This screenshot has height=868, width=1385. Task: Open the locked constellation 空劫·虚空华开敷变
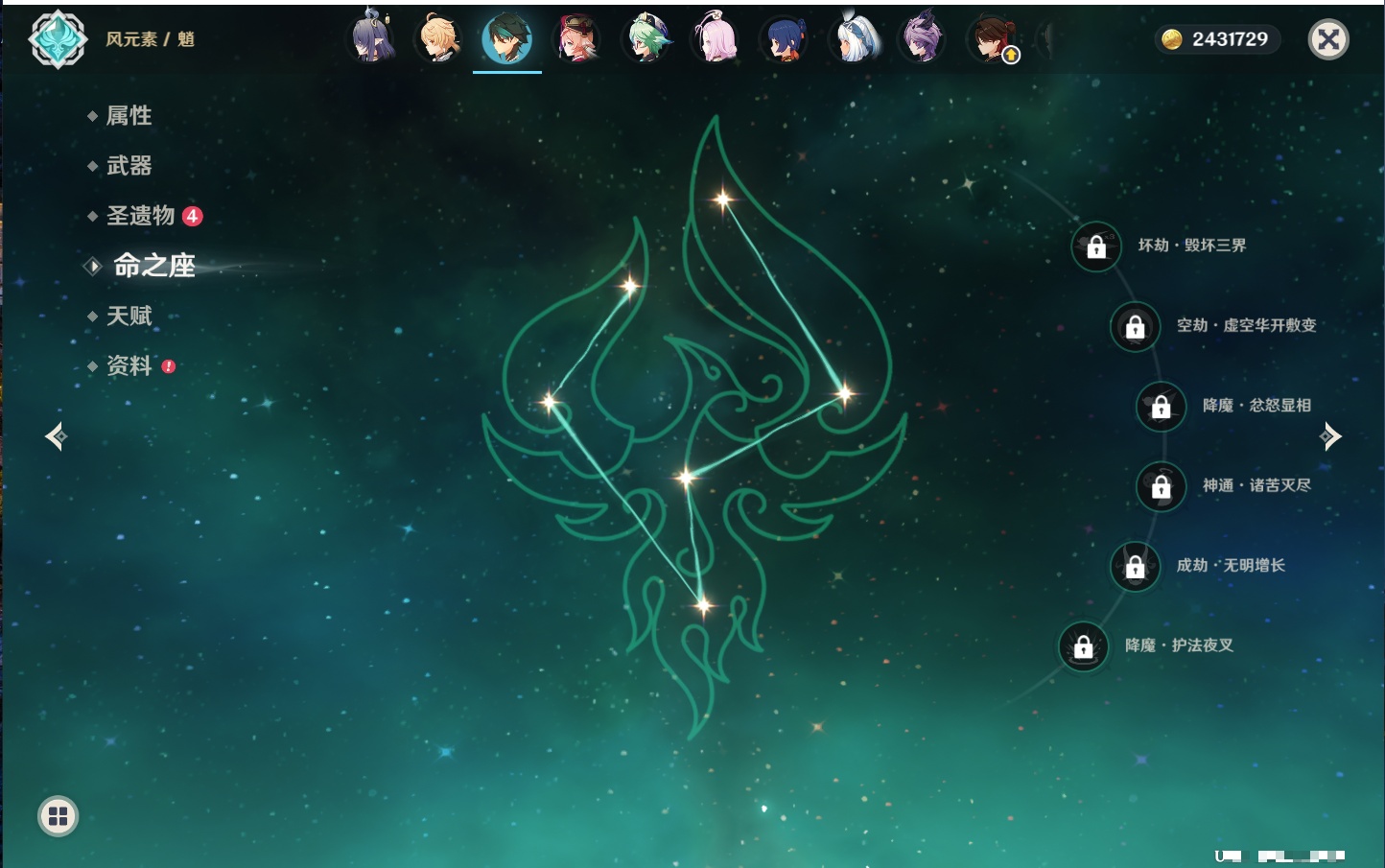1136,326
